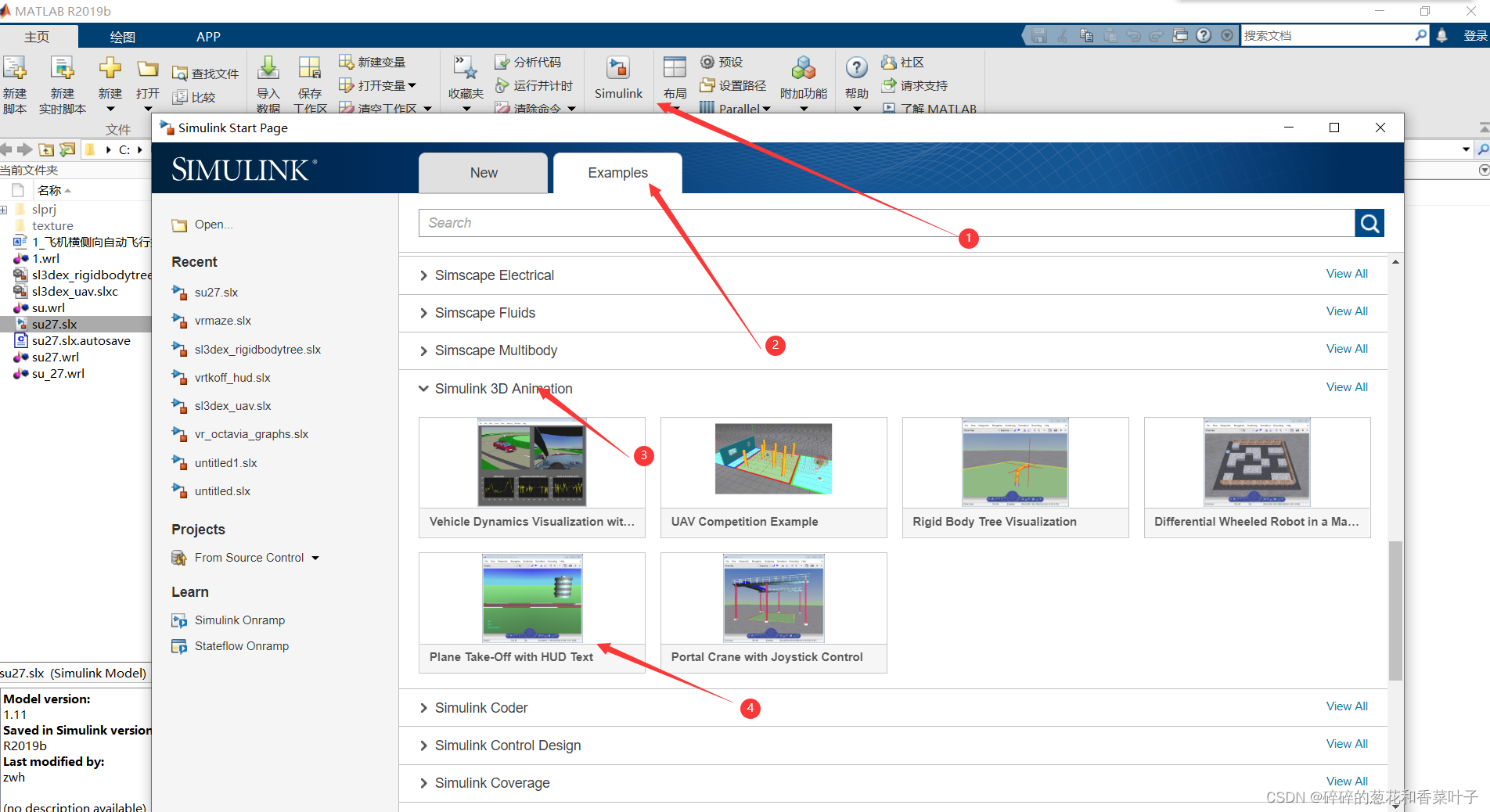Screen dimensions: 1490x812
Task: Click 请求支持 in the toolbar
Action: coord(915,85)
